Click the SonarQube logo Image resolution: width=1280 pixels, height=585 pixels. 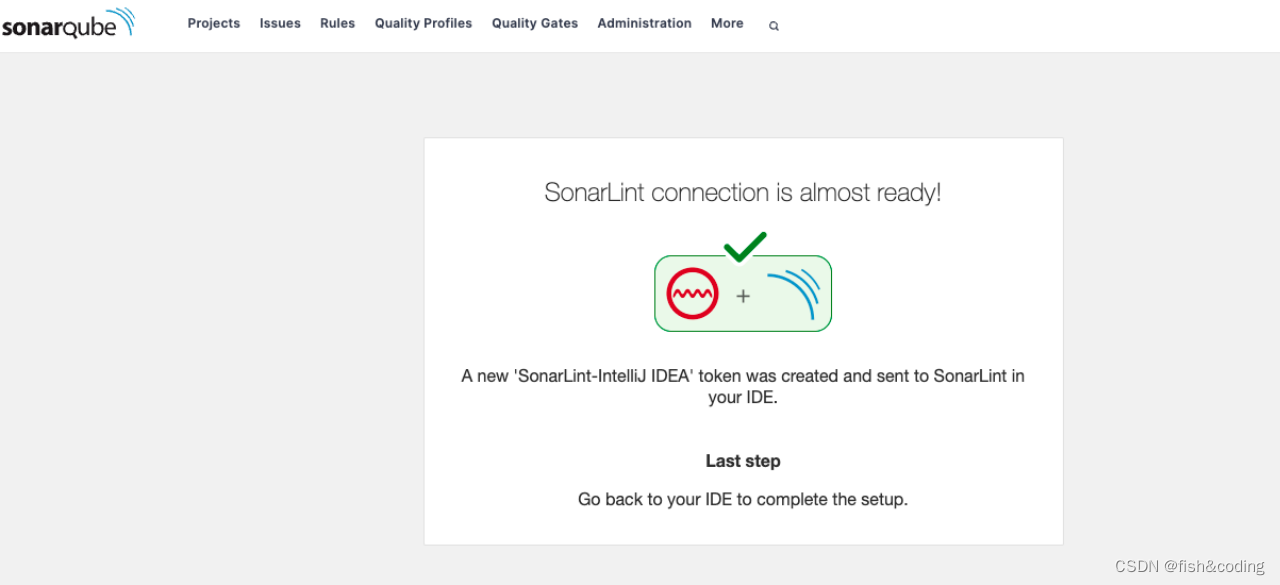point(68,23)
